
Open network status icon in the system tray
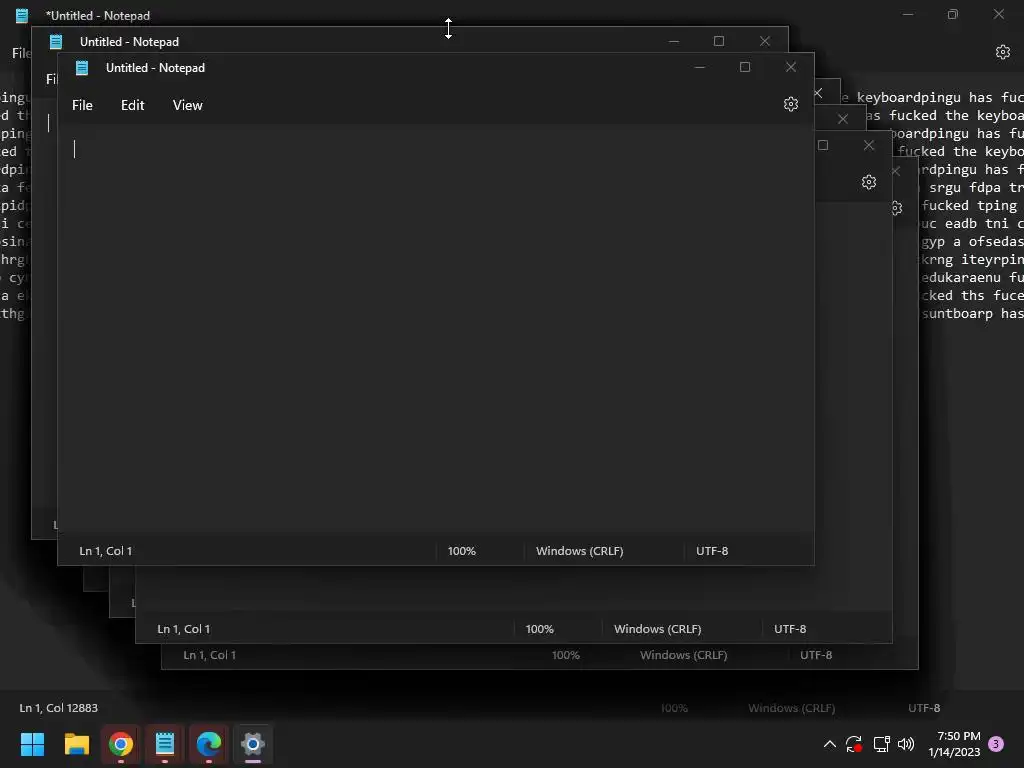pyautogui.click(x=882, y=744)
